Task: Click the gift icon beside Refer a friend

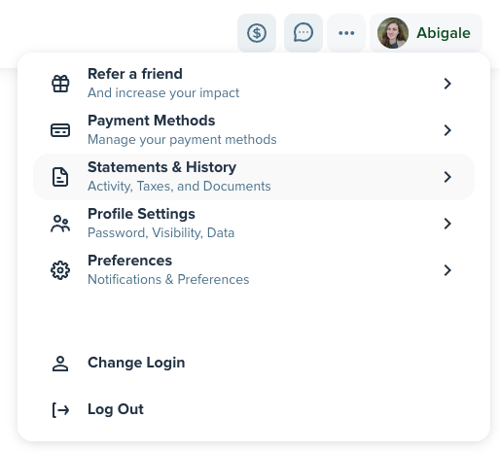Action: tap(60, 83)
